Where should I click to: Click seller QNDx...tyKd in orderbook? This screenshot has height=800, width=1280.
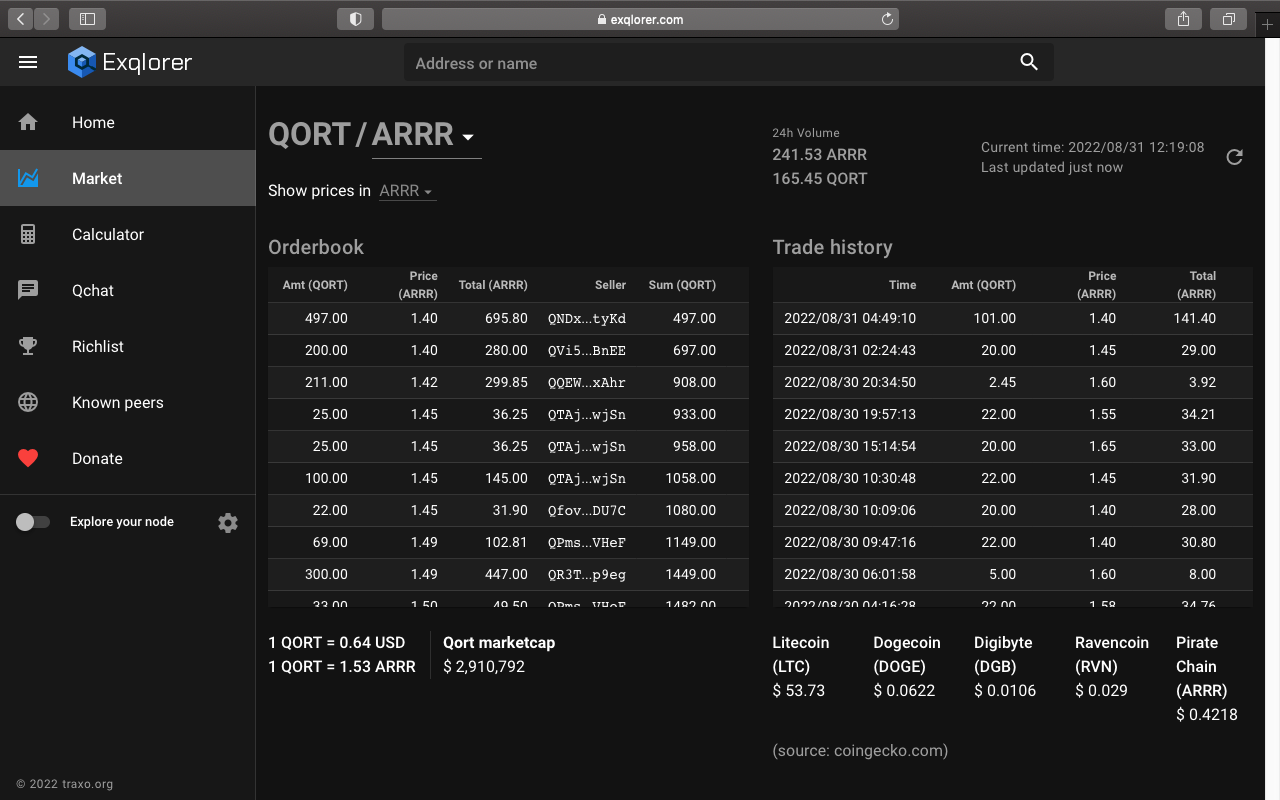pos(587,318)
